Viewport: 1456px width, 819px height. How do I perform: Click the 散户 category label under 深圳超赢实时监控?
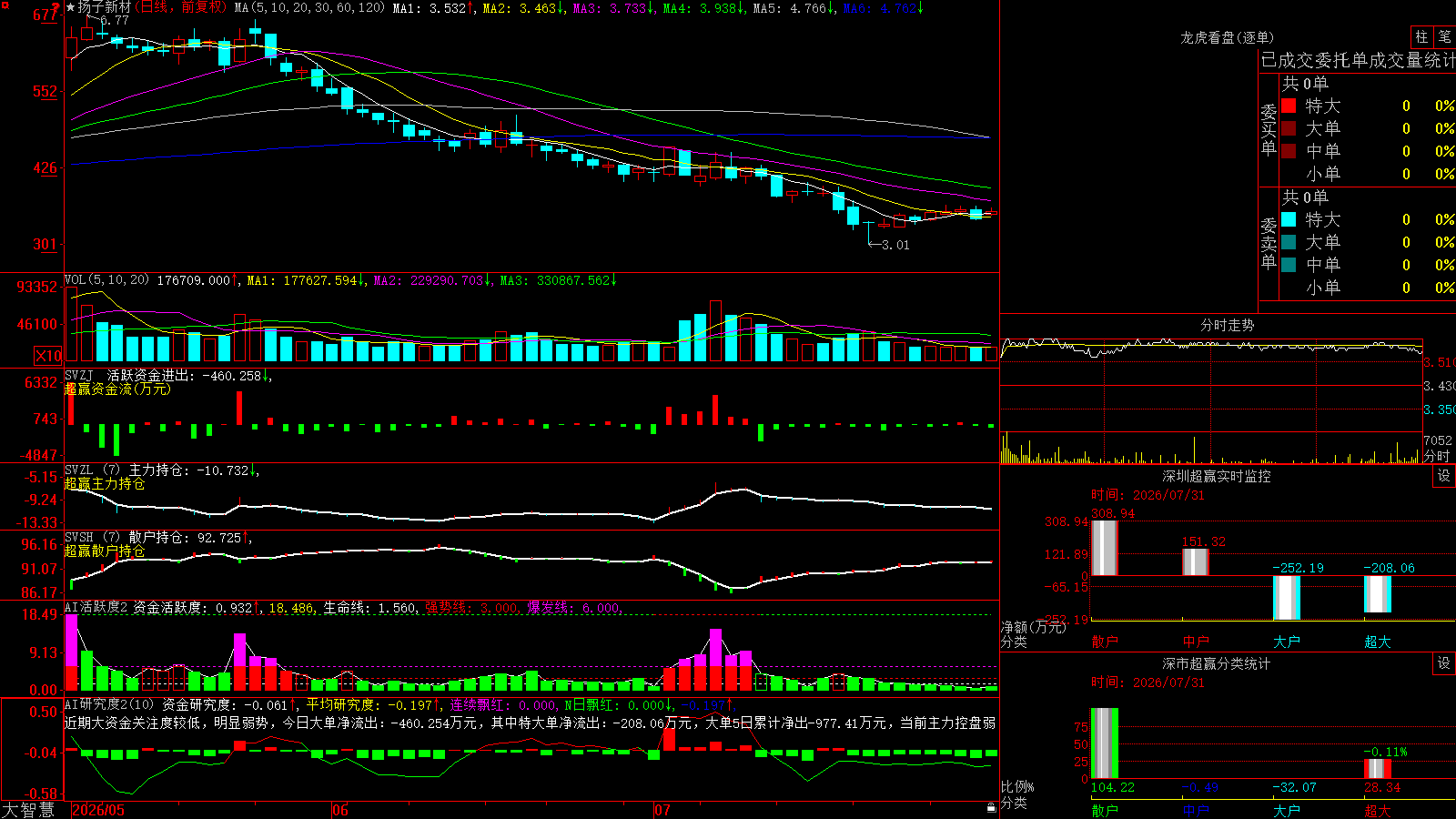tap(1105, 642)
